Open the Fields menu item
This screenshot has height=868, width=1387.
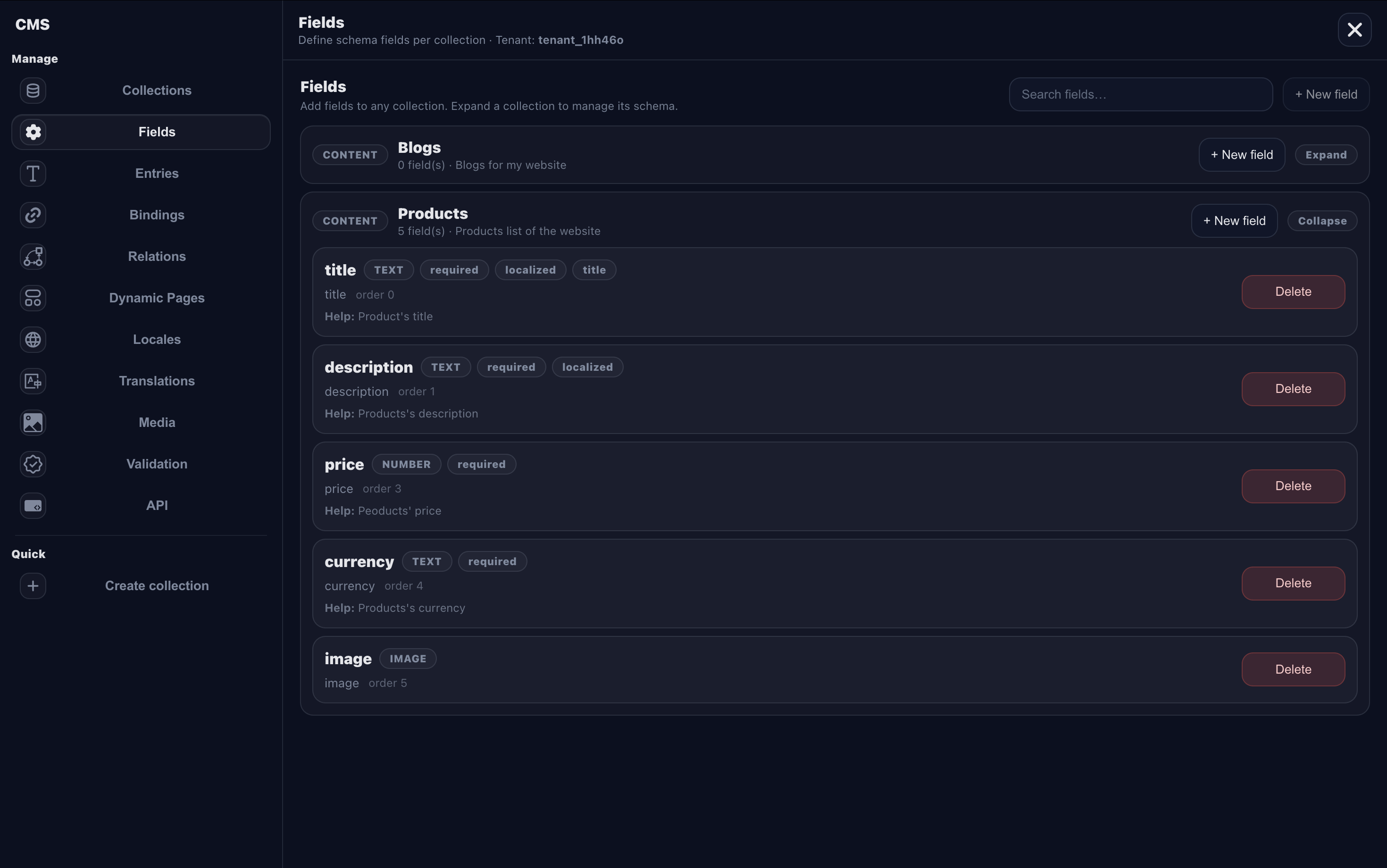pyautogui.click(x=156, y=132)
